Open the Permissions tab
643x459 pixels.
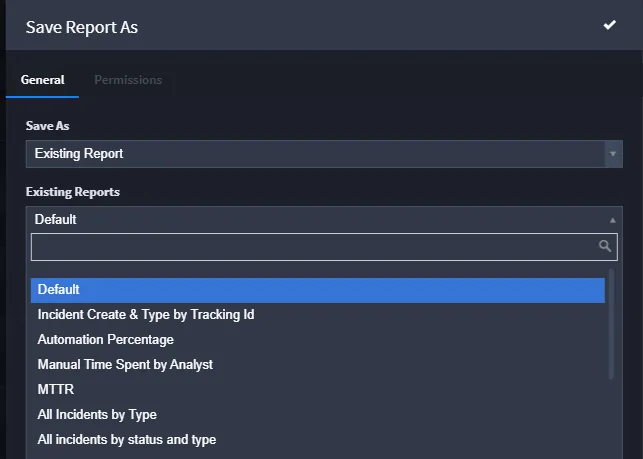(x=128, y=80)
